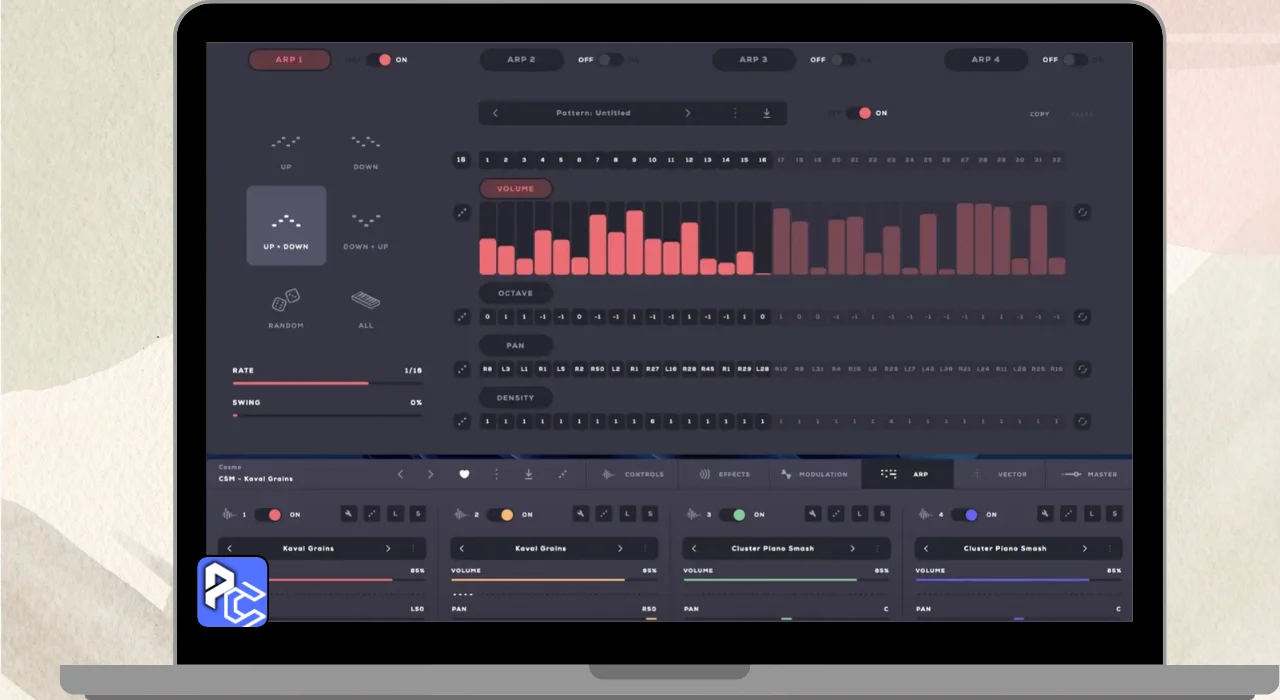Randomize the DENSITY step lane
This screenshot has height=700, width=1280.
(462, 421)
